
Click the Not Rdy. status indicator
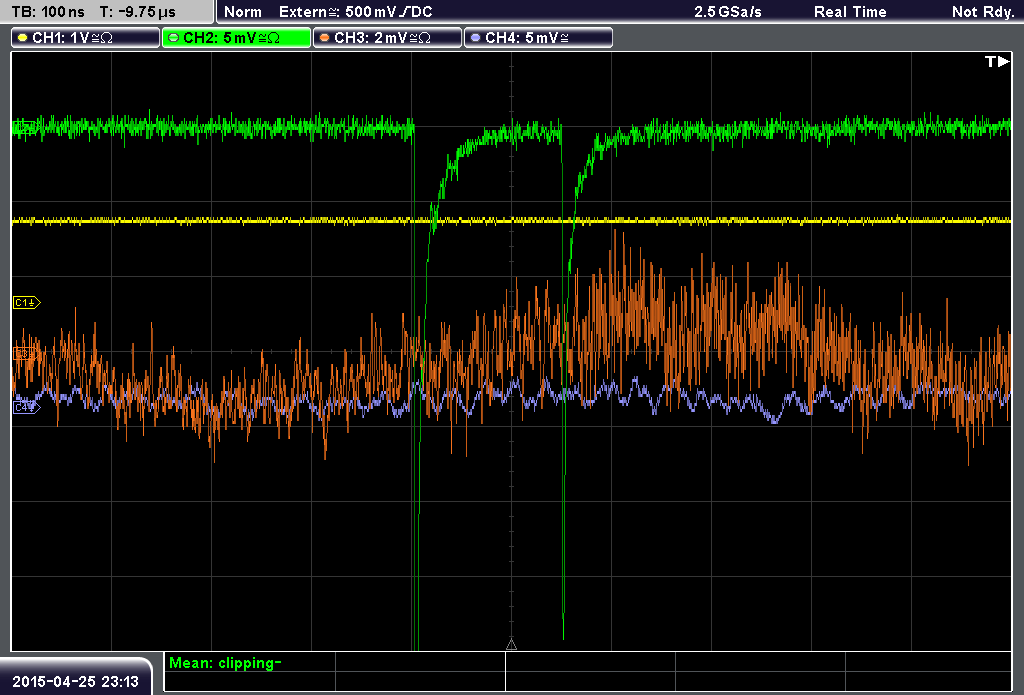tap(983, 12)
